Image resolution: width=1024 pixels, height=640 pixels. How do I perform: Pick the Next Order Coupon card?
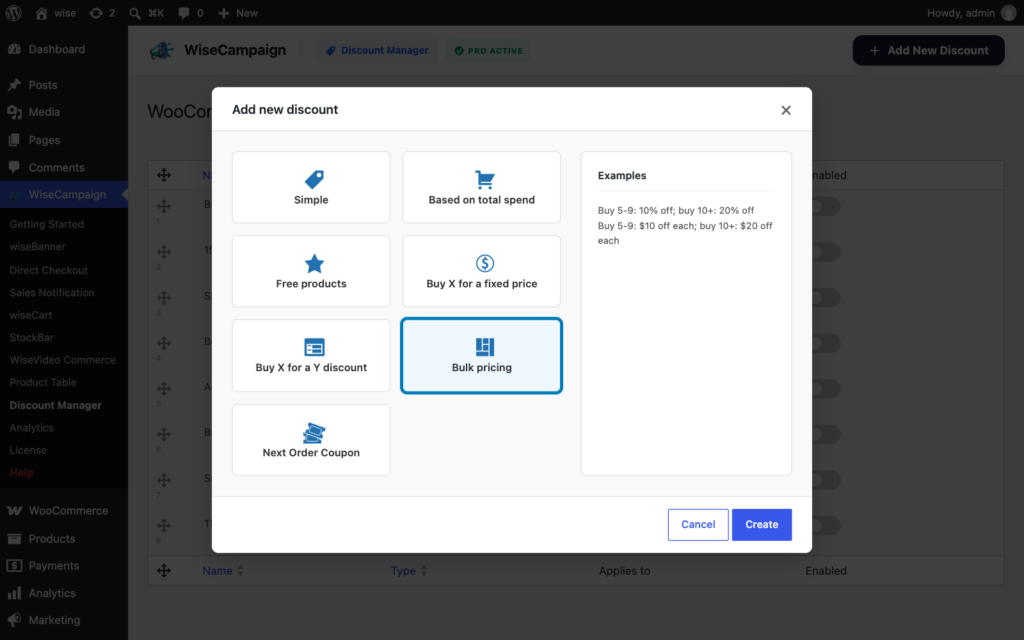tap(311, 440)
